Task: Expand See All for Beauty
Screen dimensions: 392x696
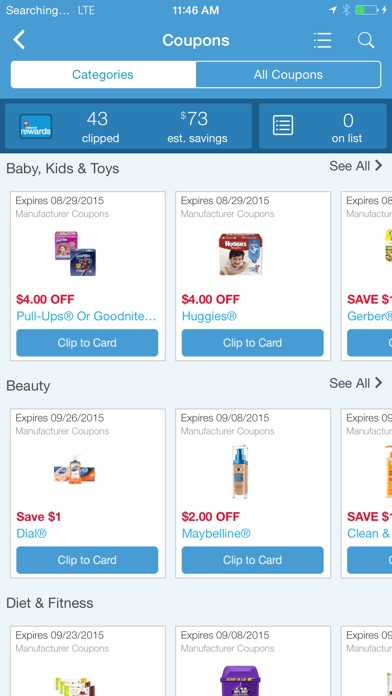Action: click(356, 383)
